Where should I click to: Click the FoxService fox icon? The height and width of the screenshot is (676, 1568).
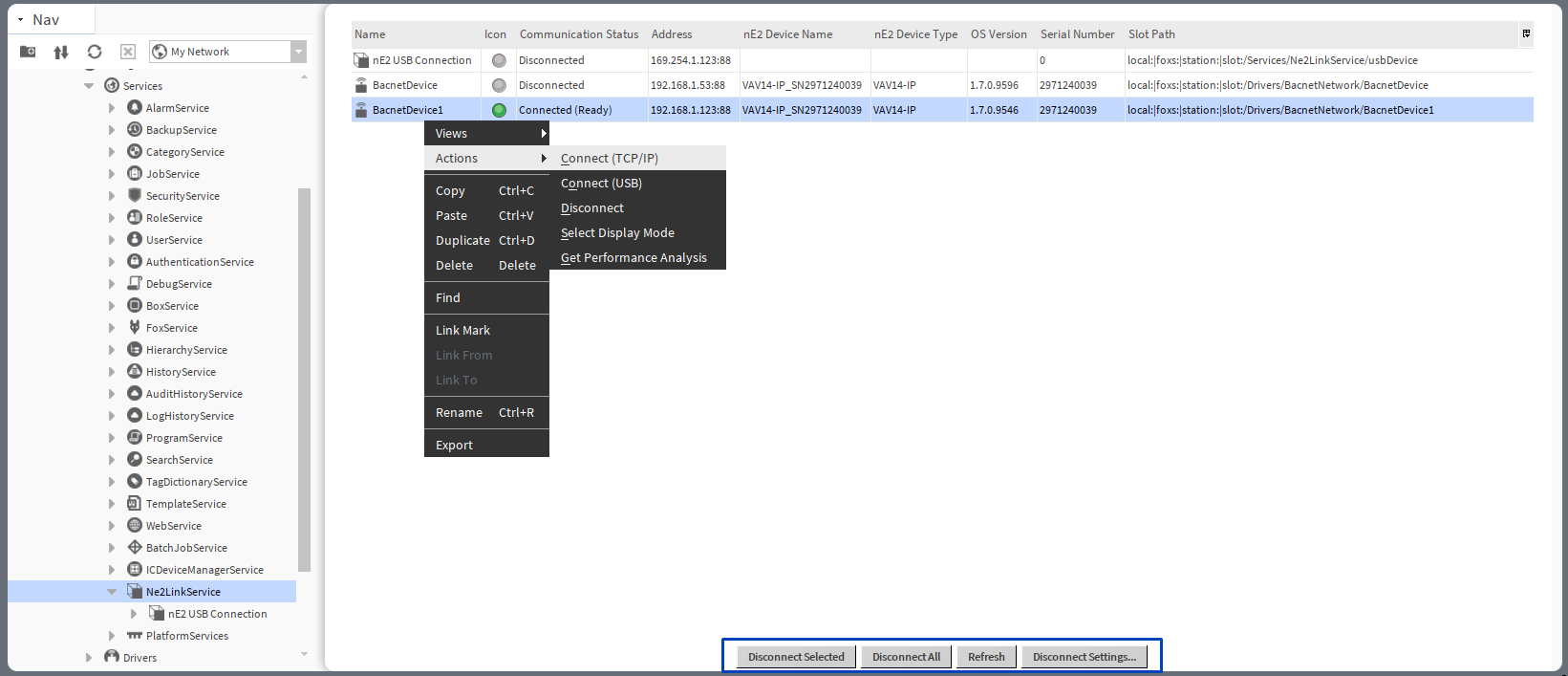(135, 328)
